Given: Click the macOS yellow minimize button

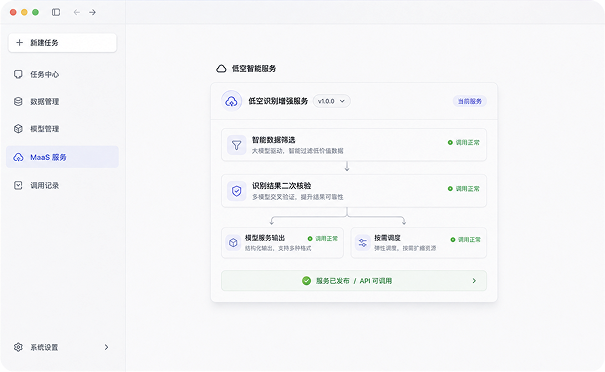Looking at the screenshot, I should tap(24, 12).
